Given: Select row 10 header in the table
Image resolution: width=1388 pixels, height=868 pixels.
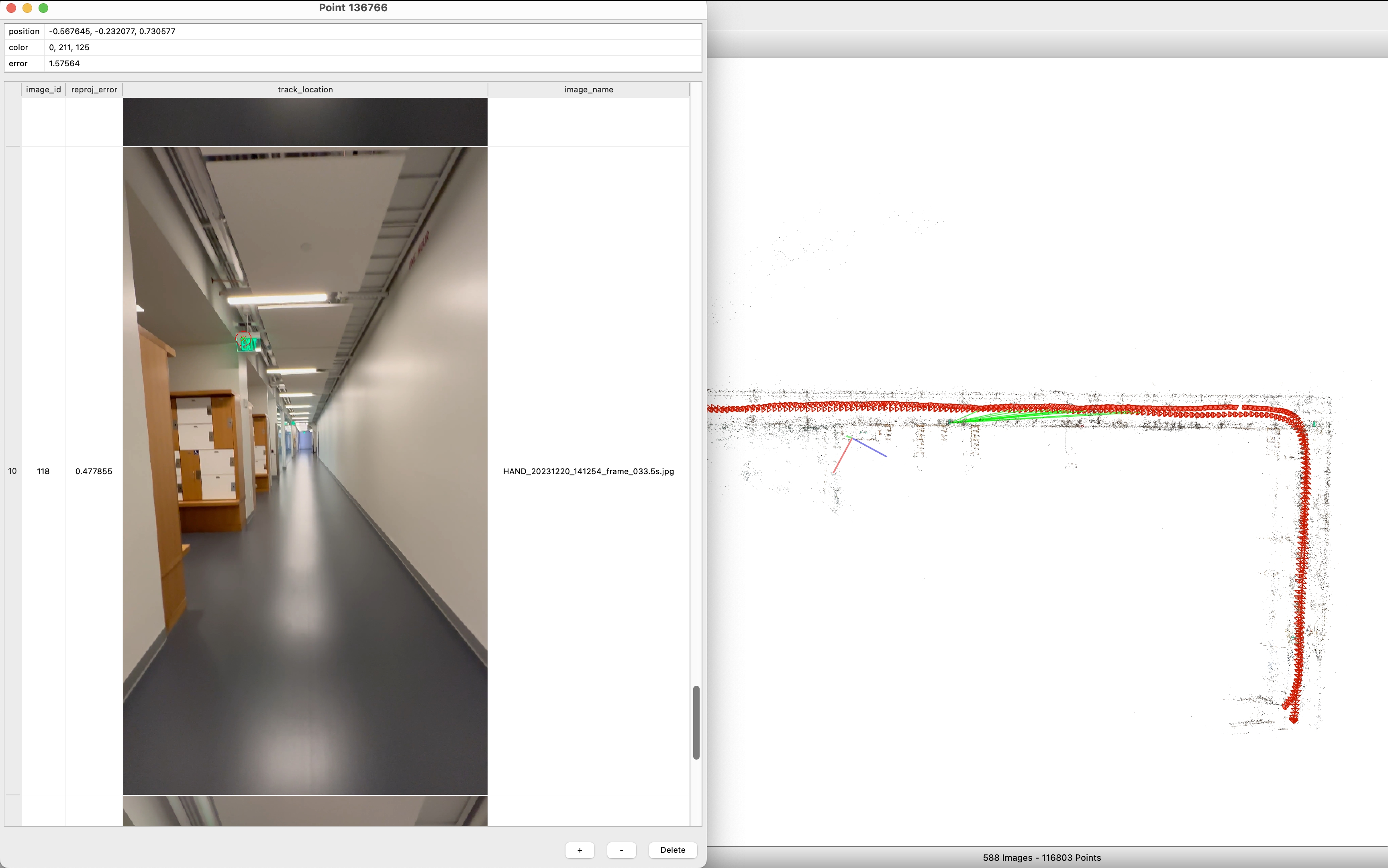Looking at the screenshot, I should (12, 471).
